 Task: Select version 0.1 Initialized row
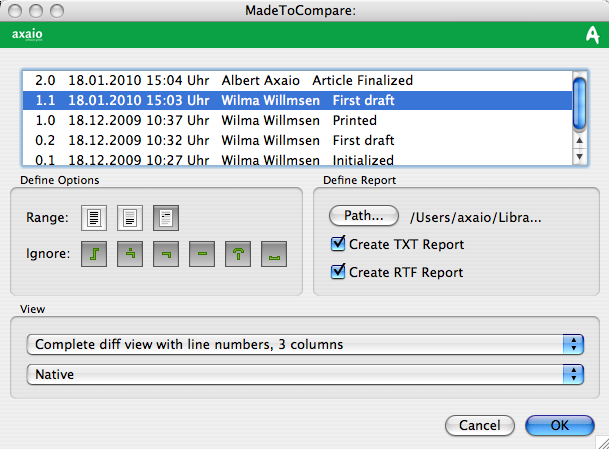(298, 158)
